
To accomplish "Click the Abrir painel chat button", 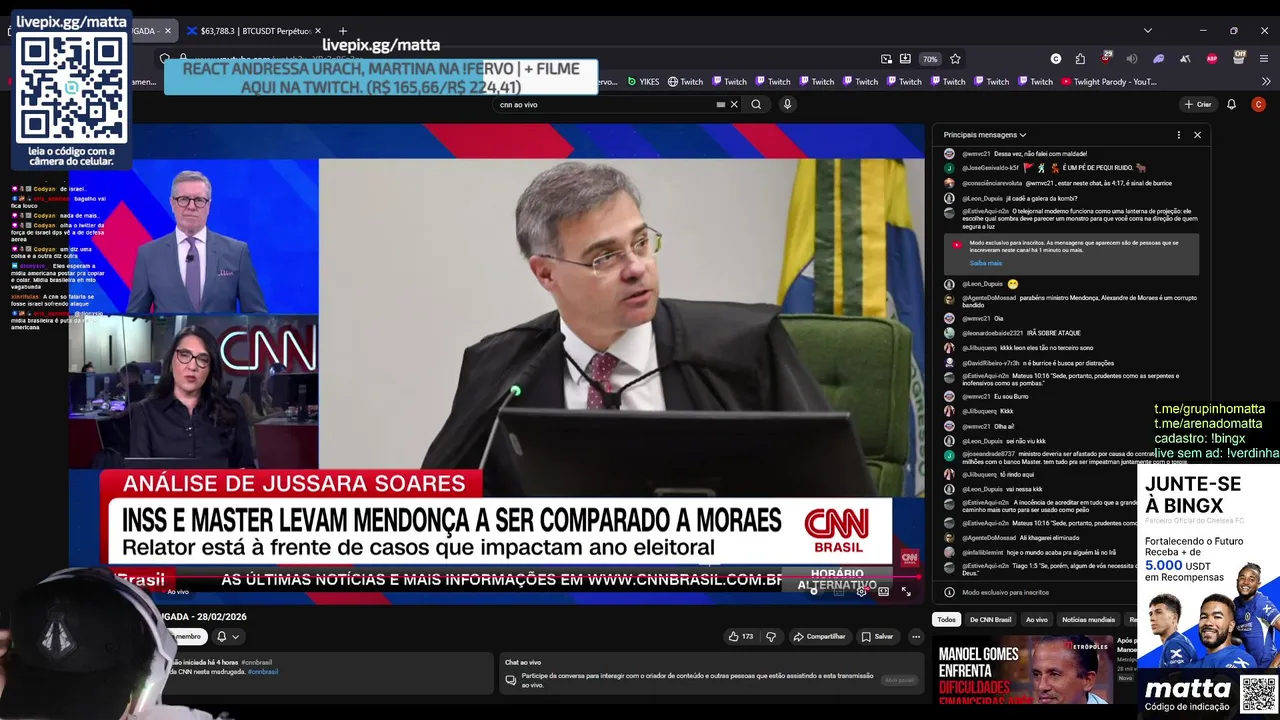I will click(x=899, y=680).
